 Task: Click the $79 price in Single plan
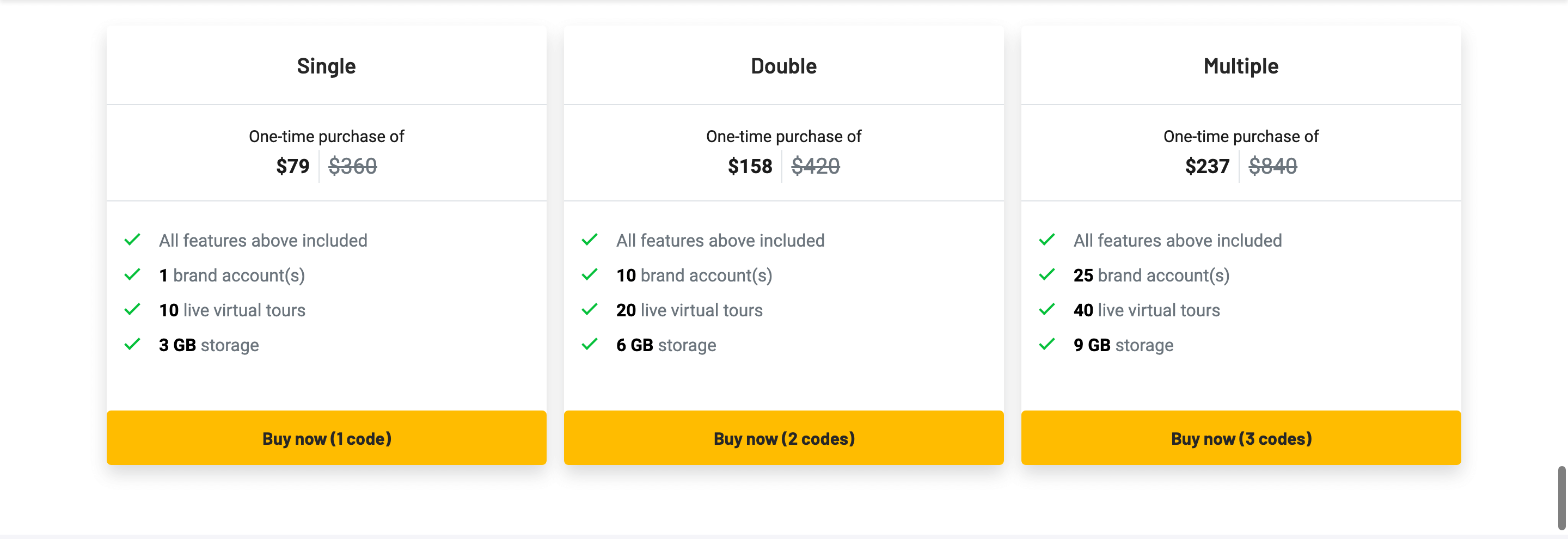pos(293,166)
